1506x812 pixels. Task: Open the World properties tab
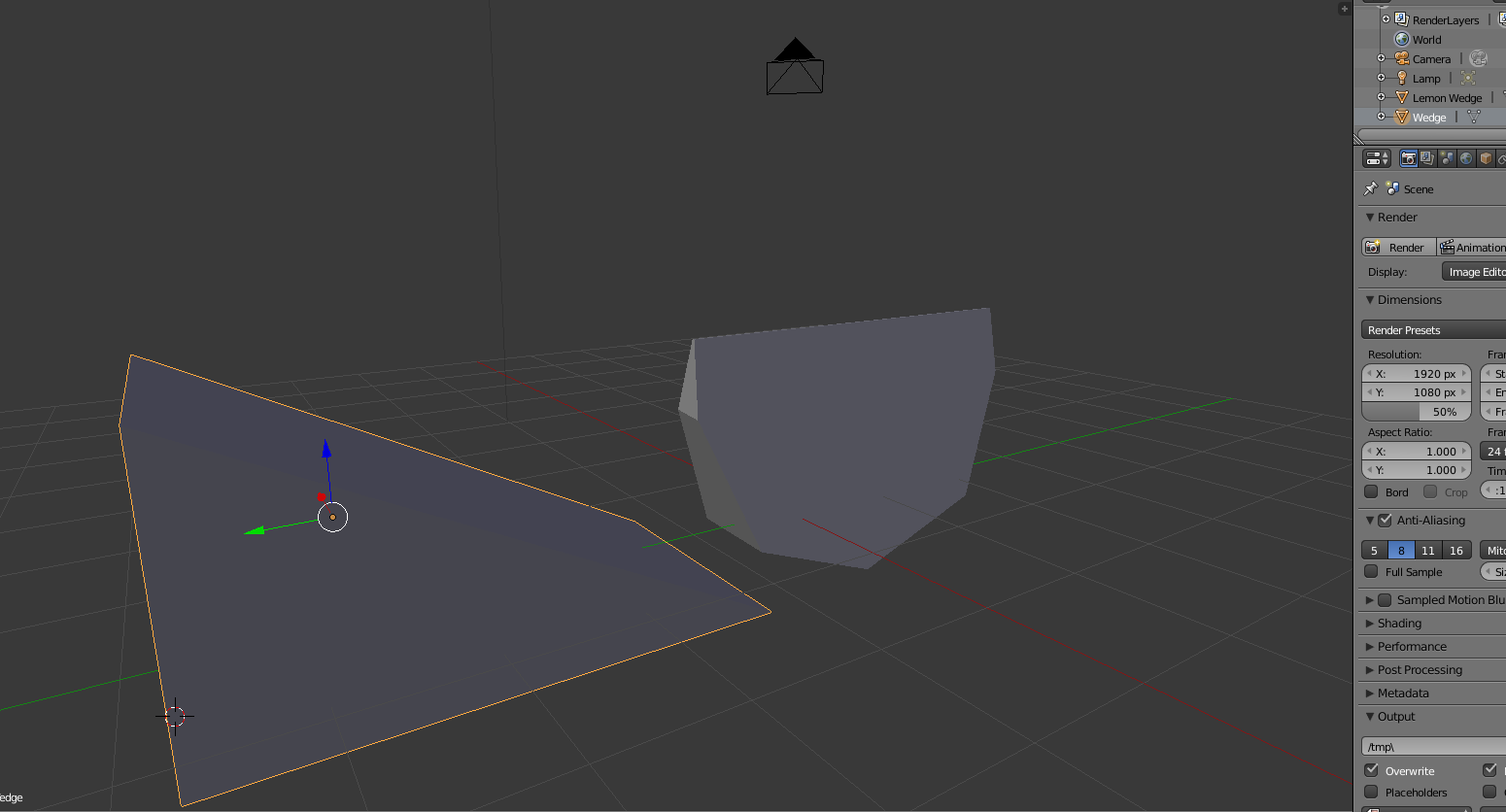[x=1466, y=158]
